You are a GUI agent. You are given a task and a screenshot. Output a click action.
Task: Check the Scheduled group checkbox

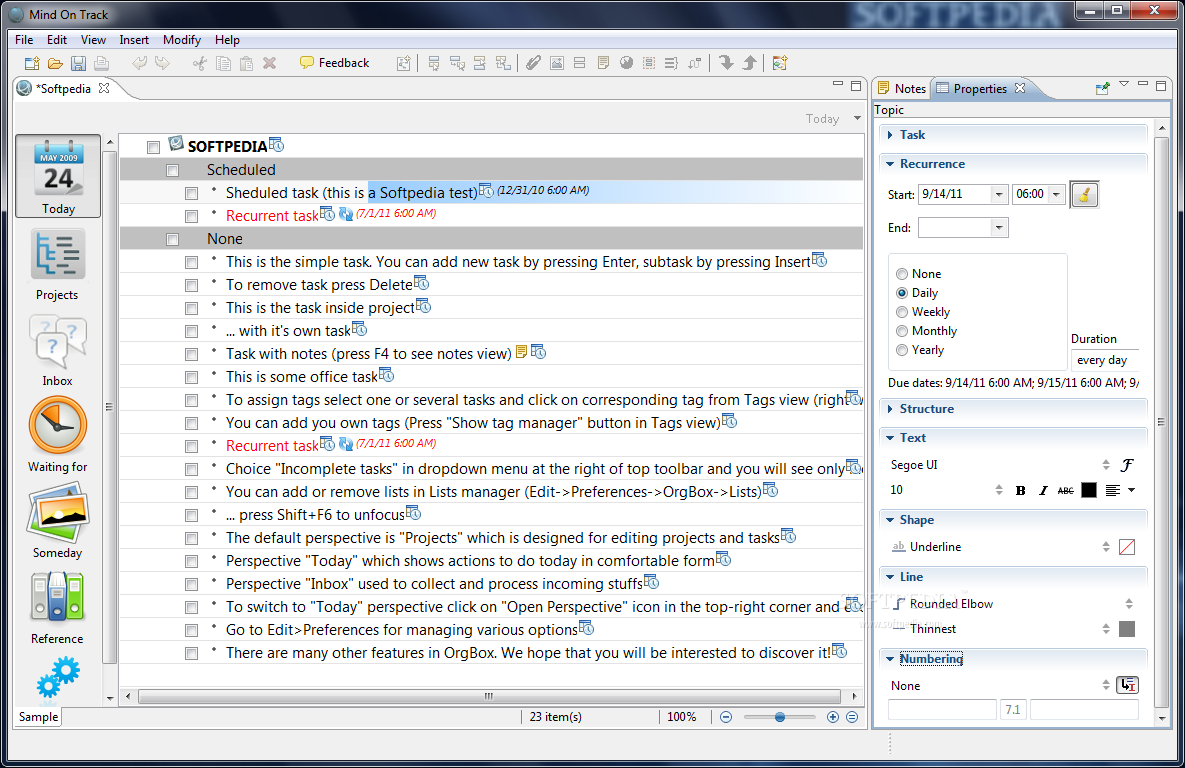[172, 171]
